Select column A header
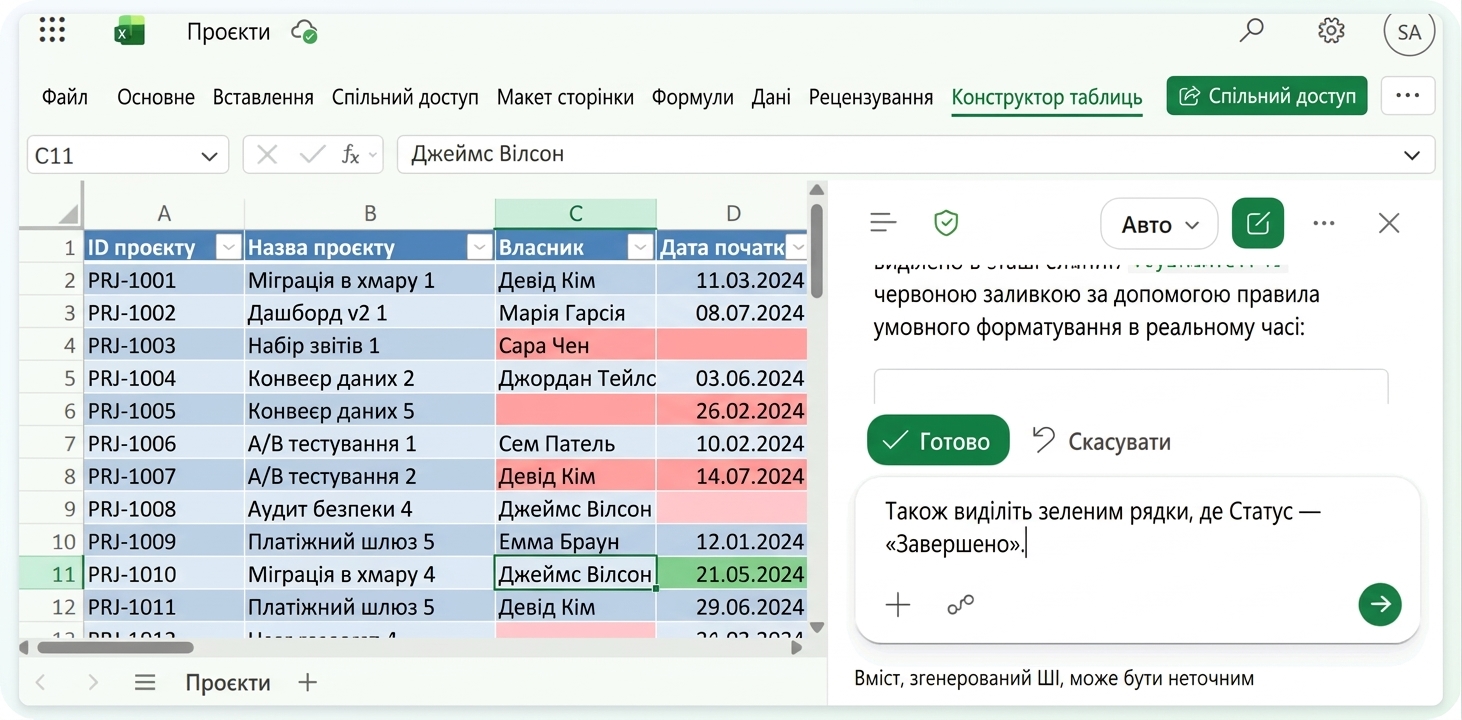This screenshot has height=720, width=1462. coord(164,213)
